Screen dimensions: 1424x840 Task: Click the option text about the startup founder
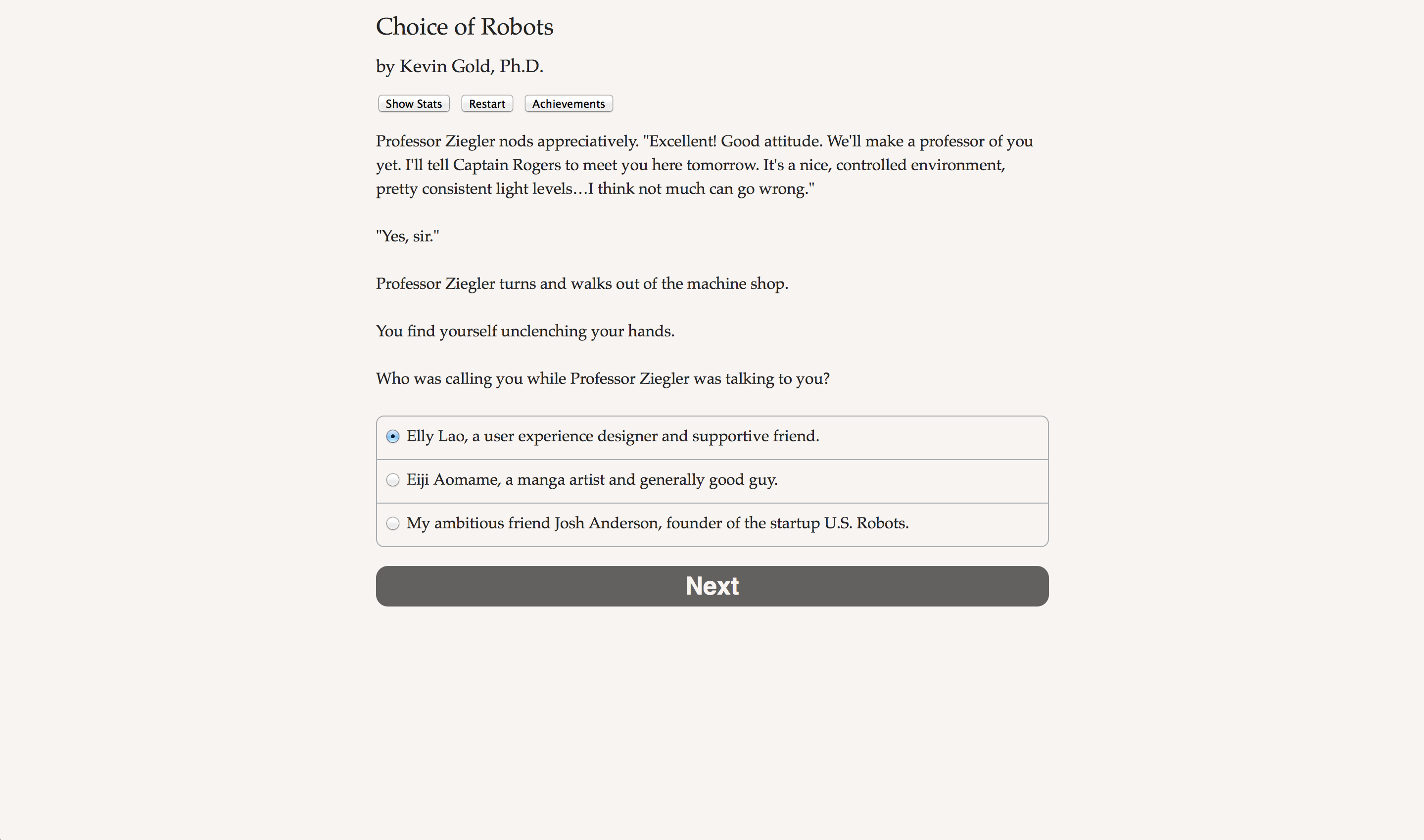657,523
